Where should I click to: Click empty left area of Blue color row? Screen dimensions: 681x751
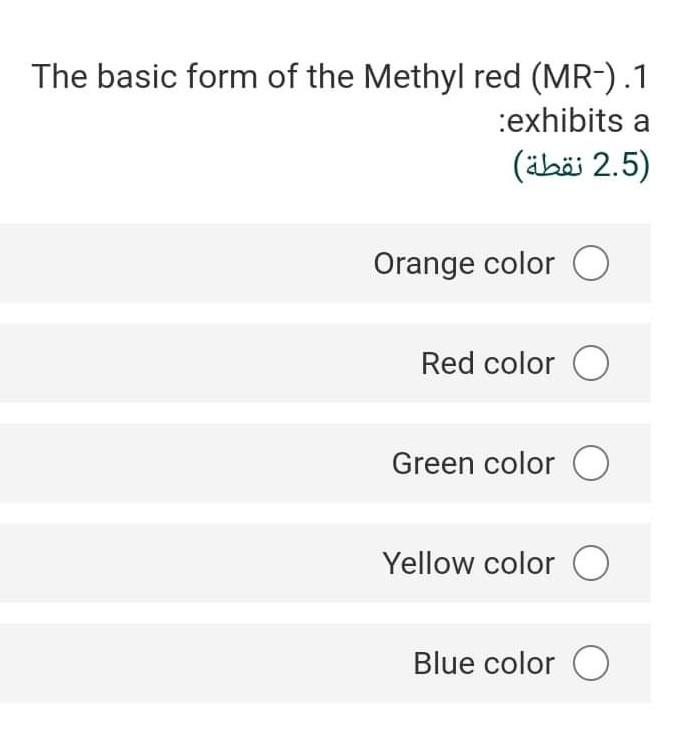(x=150, y=664)
